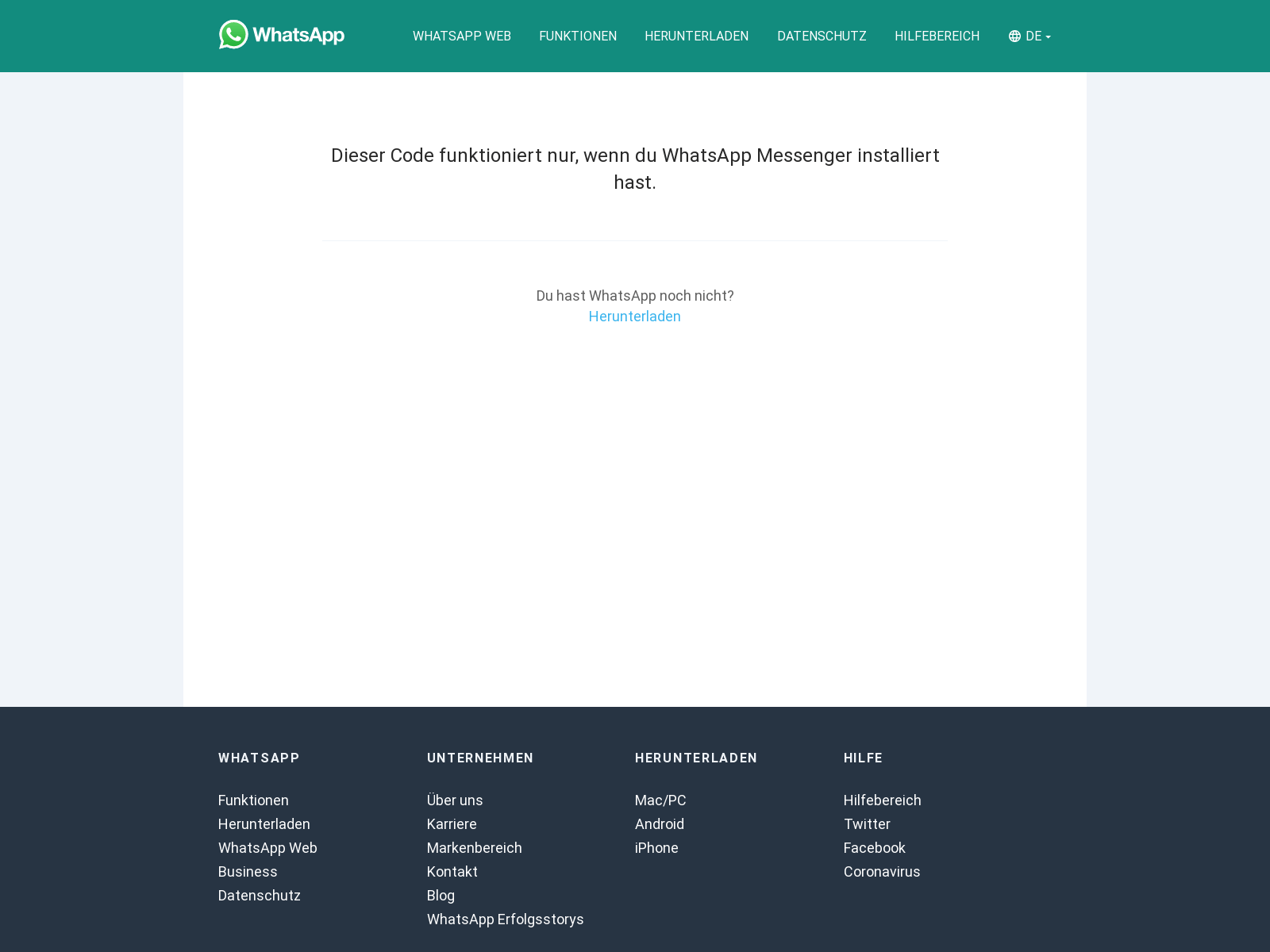Click the HILFE footer column heading

863,758
